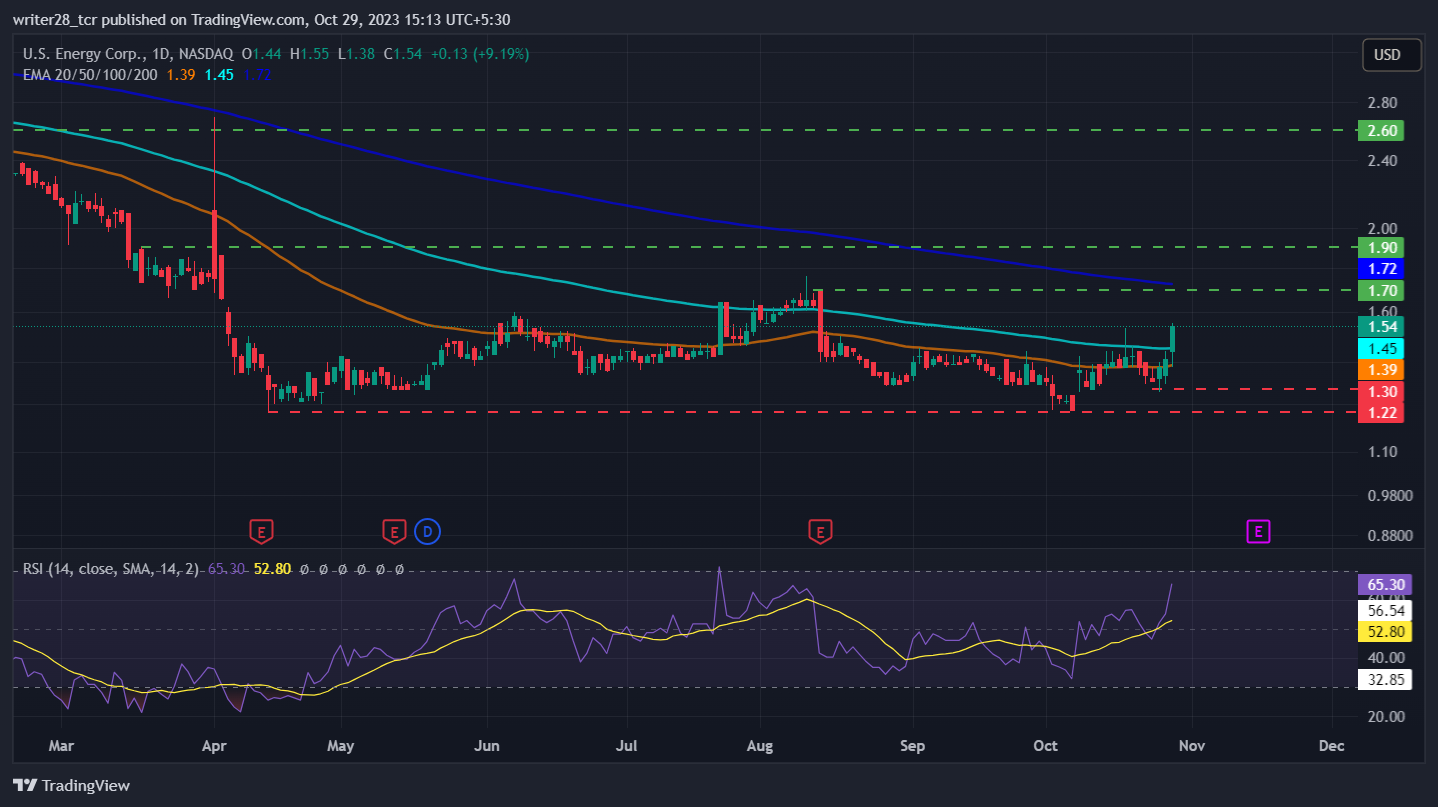Click the red 1.22 support label

pyautogui.click(x=1381, y=412)
